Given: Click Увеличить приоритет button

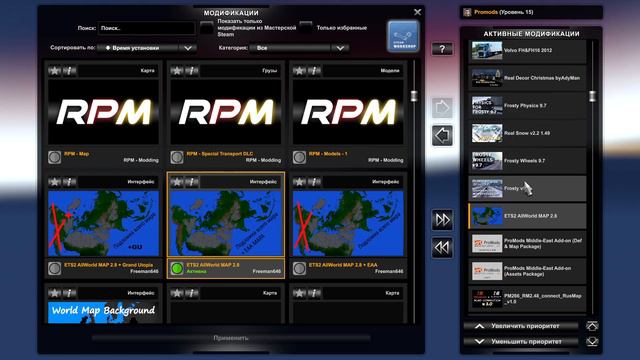Looking at the screenshot, I should coord(521,326).
